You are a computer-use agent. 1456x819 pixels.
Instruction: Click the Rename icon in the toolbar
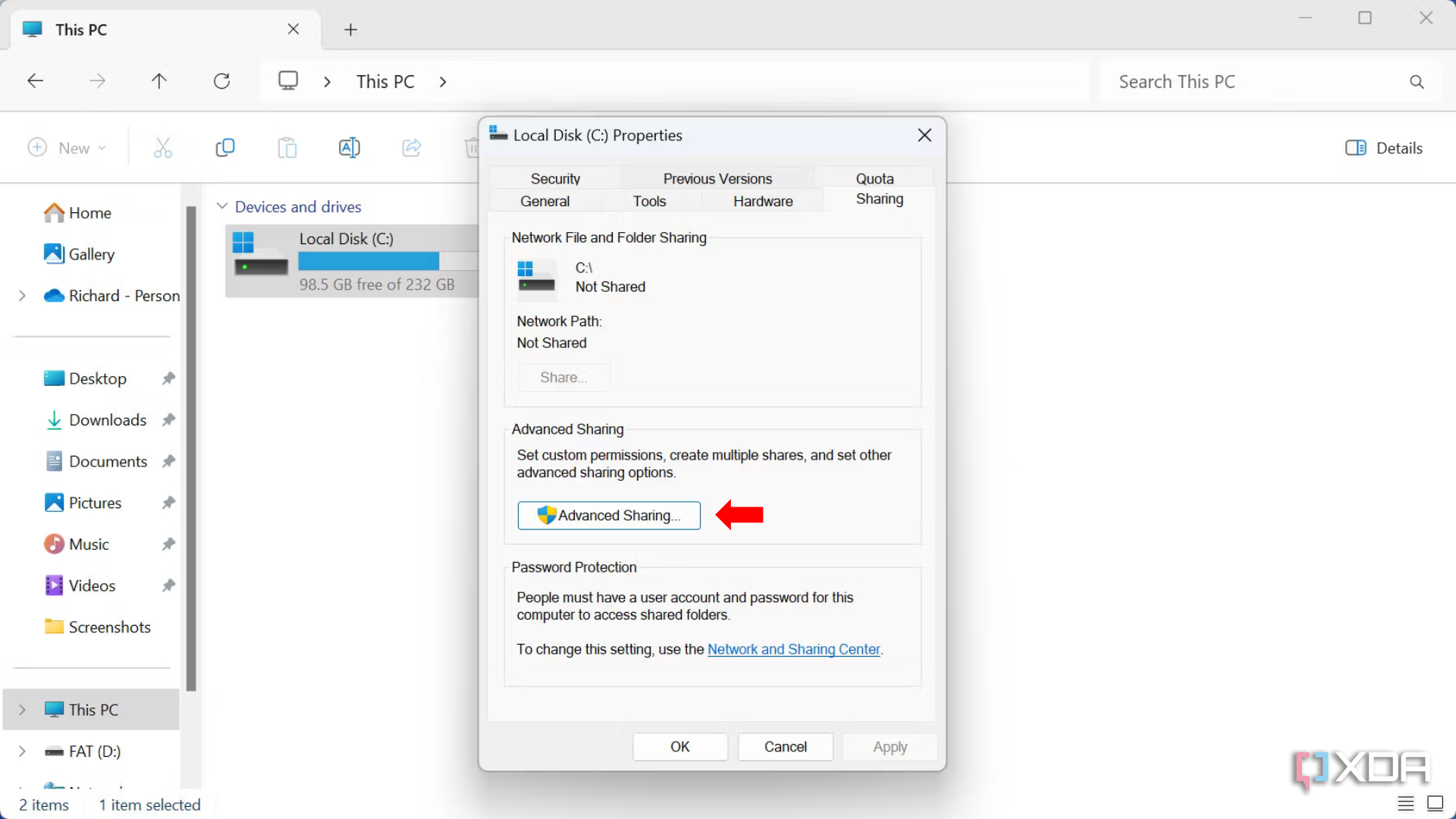[349, 147]
